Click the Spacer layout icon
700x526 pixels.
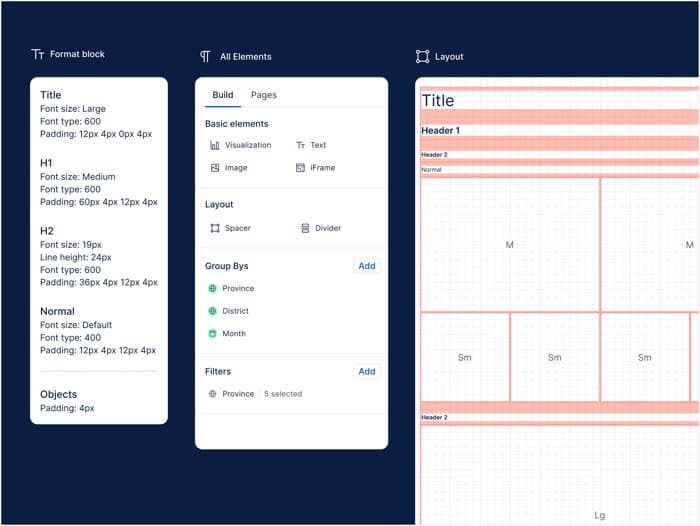click(x=215, y=228)
